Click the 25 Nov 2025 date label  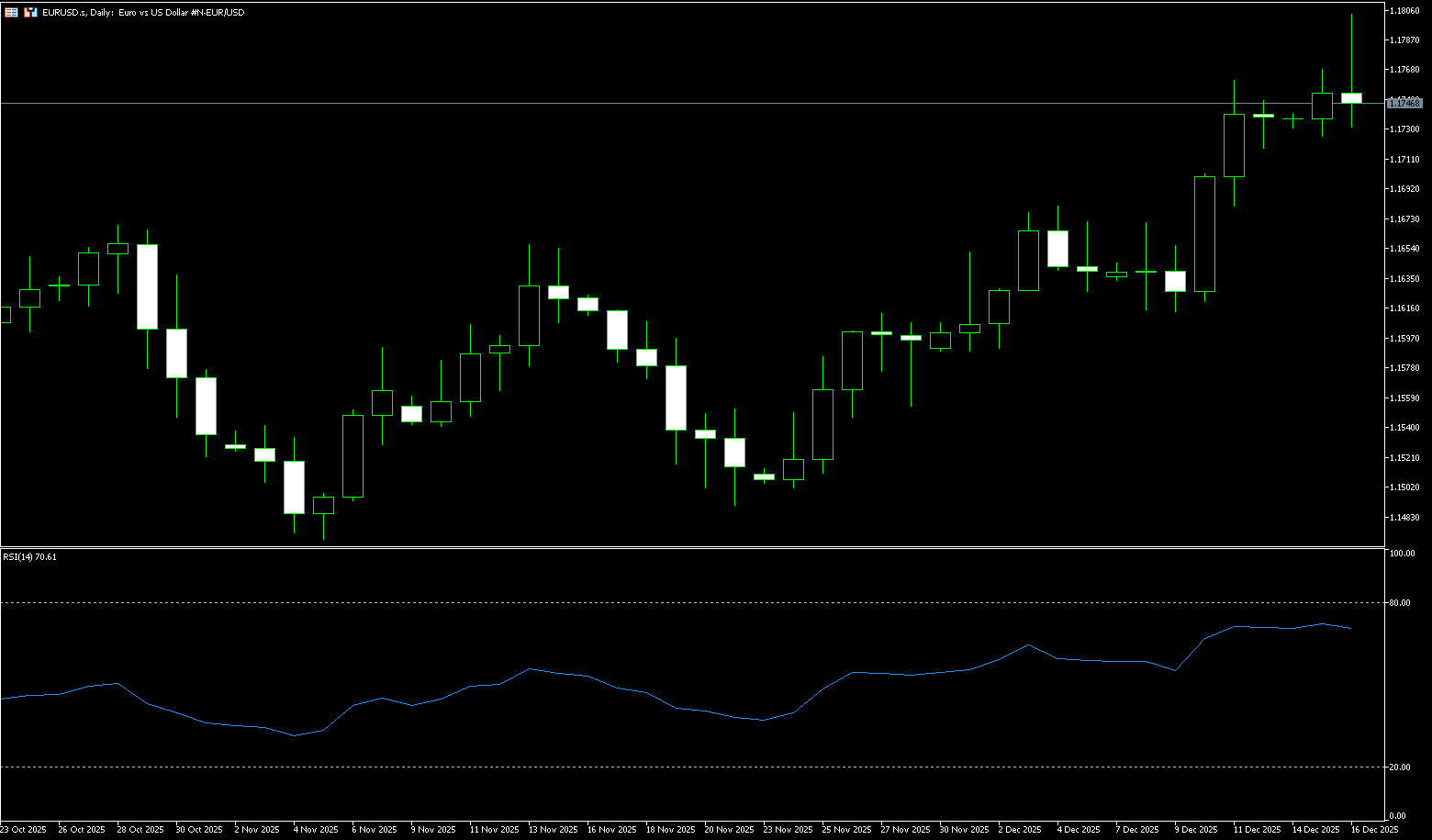click(x=845, y=829)
